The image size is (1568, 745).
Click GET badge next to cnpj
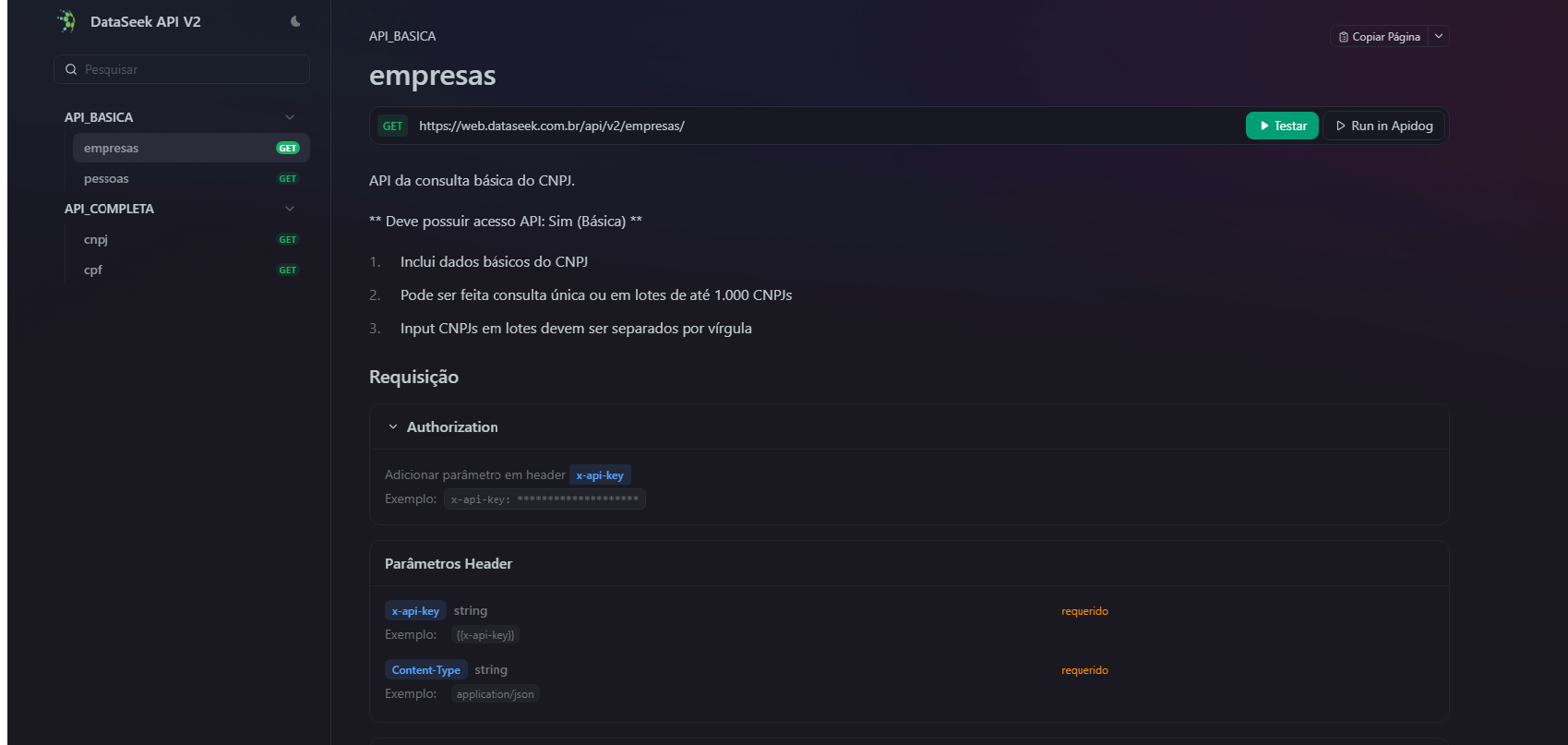point(288,240)
